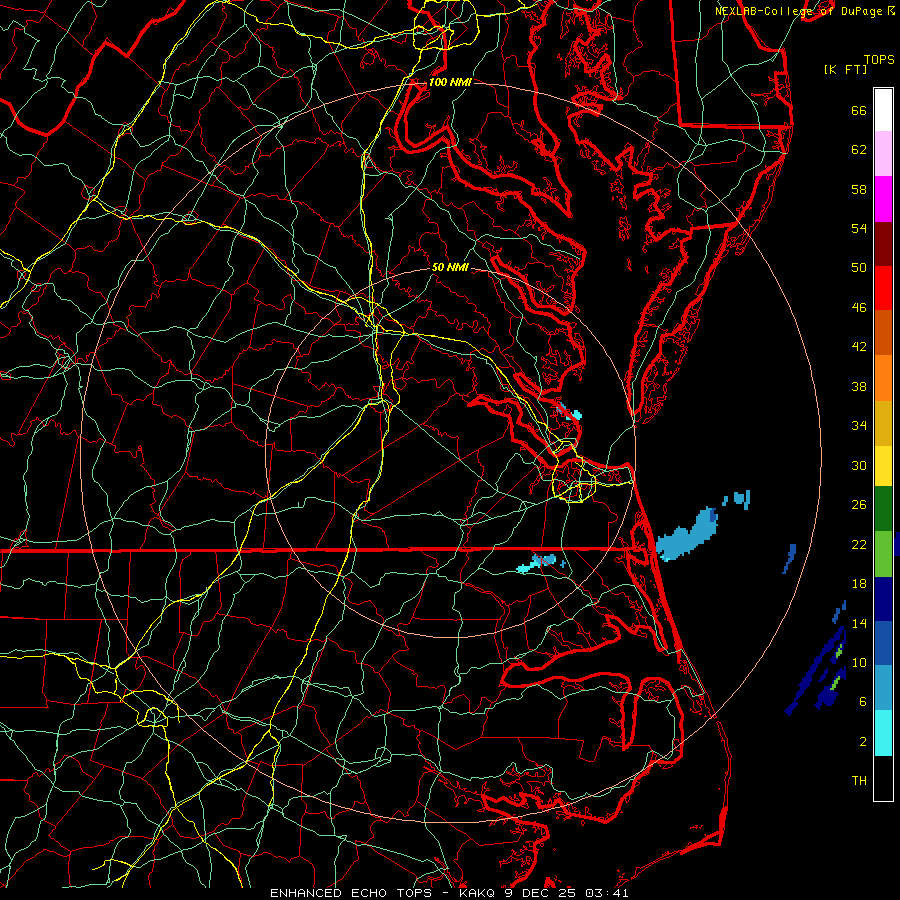Select the 46 legend value

tap(859, 308)
